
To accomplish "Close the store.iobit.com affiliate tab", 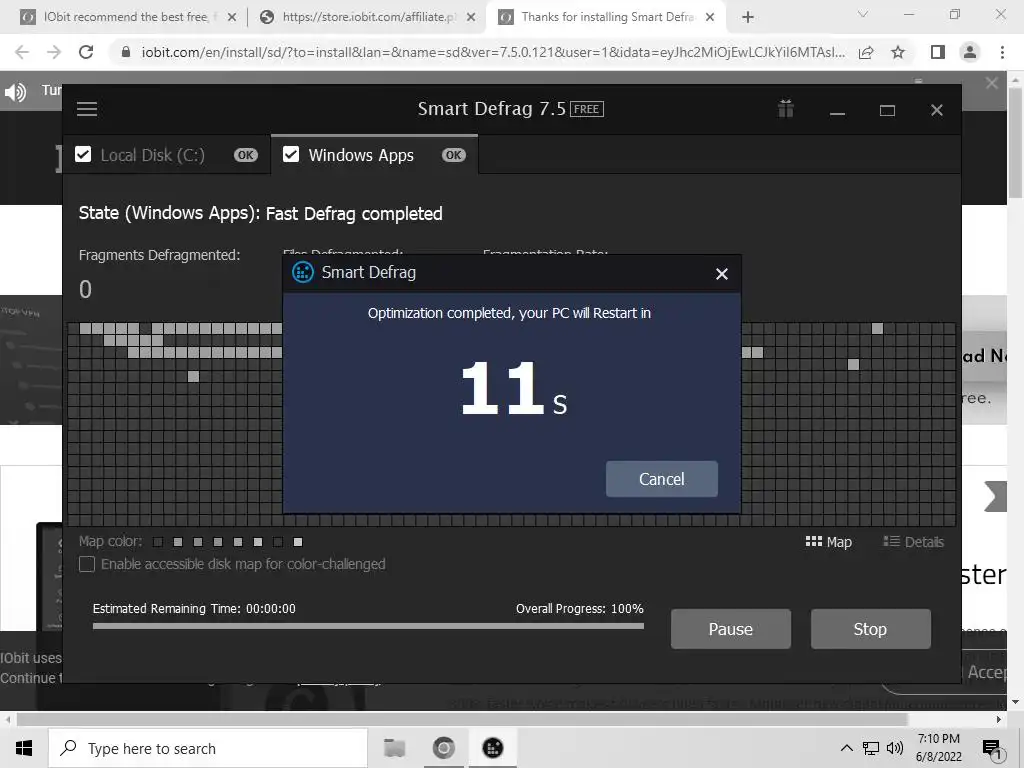I will click(471, 17).
